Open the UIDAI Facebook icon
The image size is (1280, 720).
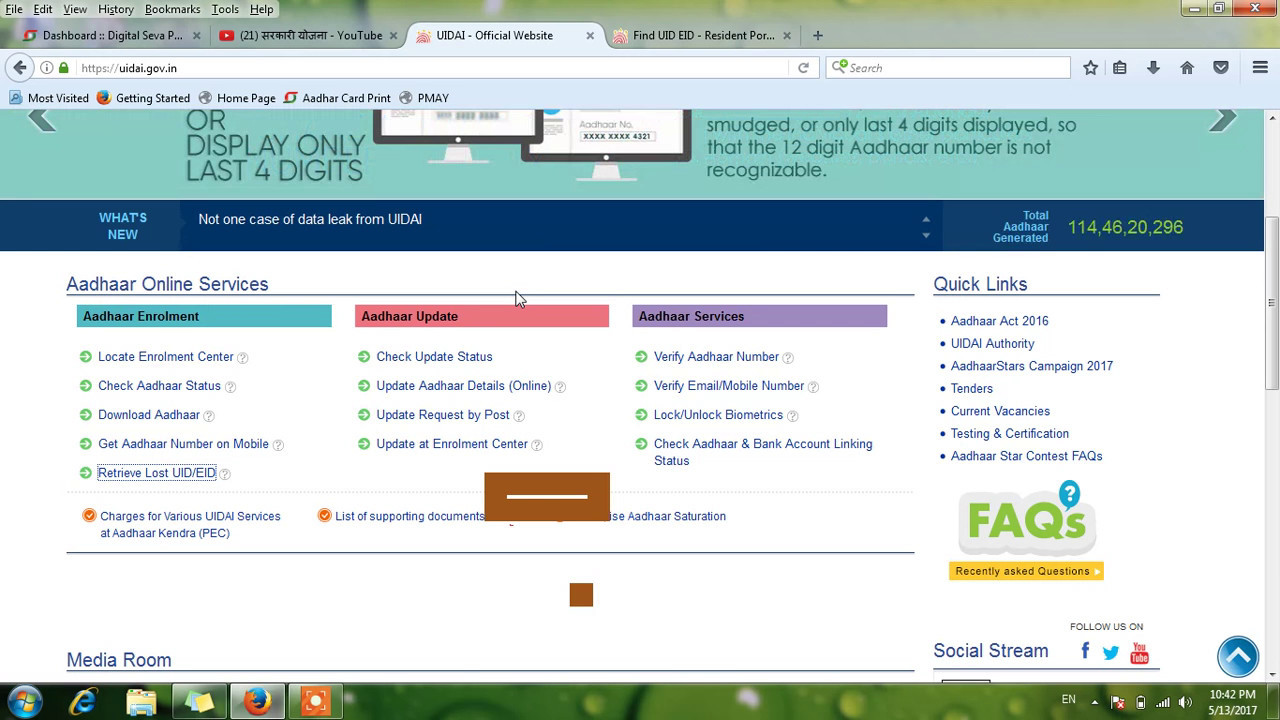pos(1085,652)
